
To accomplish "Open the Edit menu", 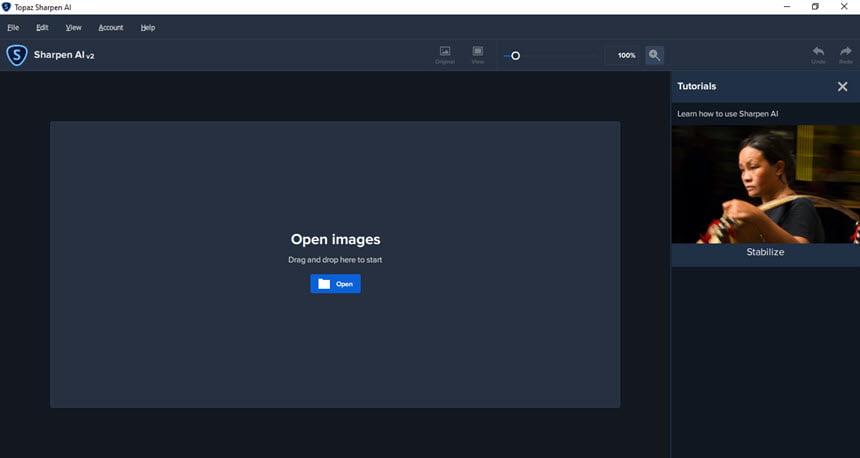I will (42, 27).
